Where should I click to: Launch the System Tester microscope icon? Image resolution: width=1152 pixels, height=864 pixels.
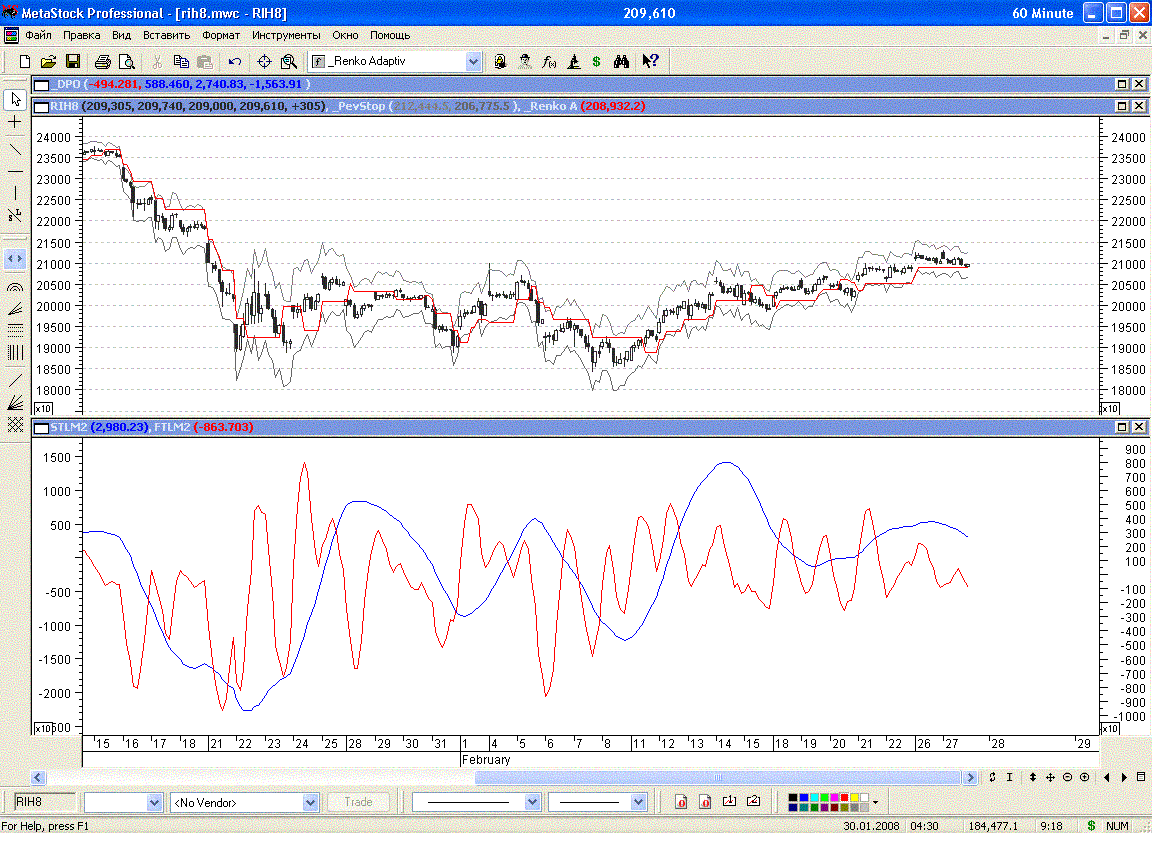(x=574, y=62)
